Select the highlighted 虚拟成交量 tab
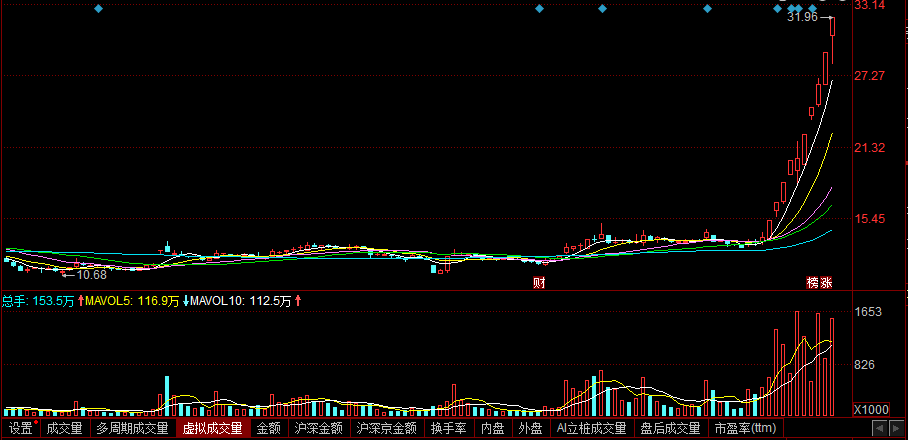This screenshot has width=908, height=440. [213, 428]
